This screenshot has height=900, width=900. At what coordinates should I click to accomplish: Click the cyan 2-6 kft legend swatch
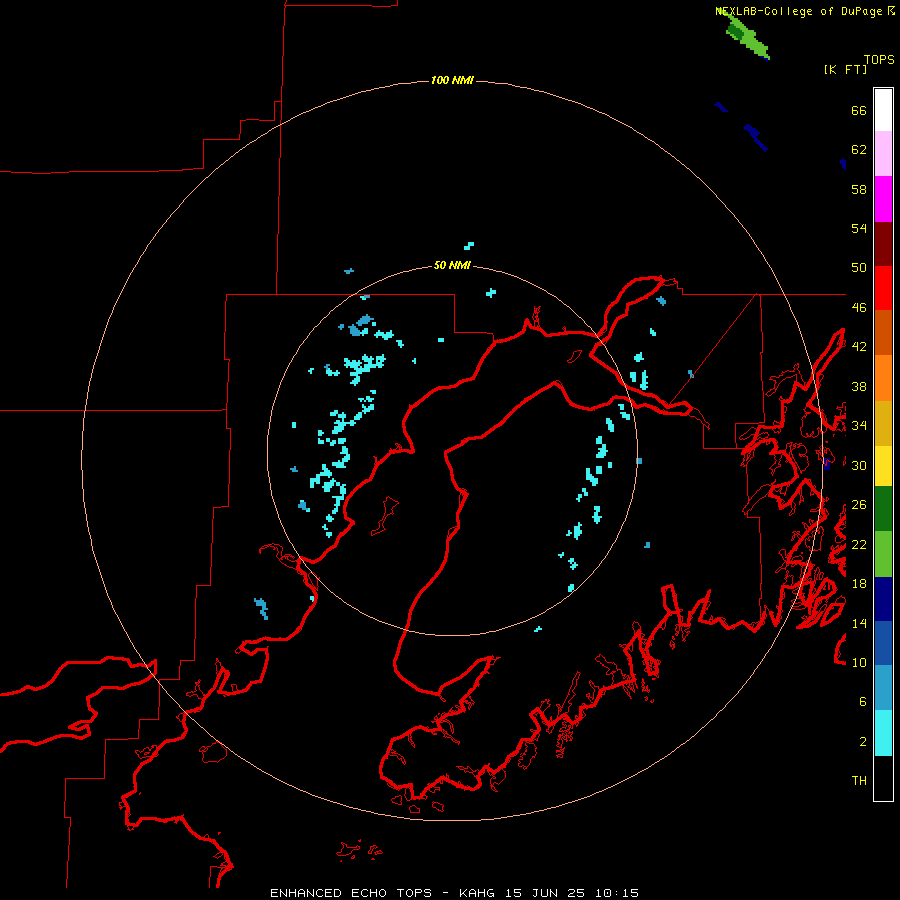click(883, 733)
